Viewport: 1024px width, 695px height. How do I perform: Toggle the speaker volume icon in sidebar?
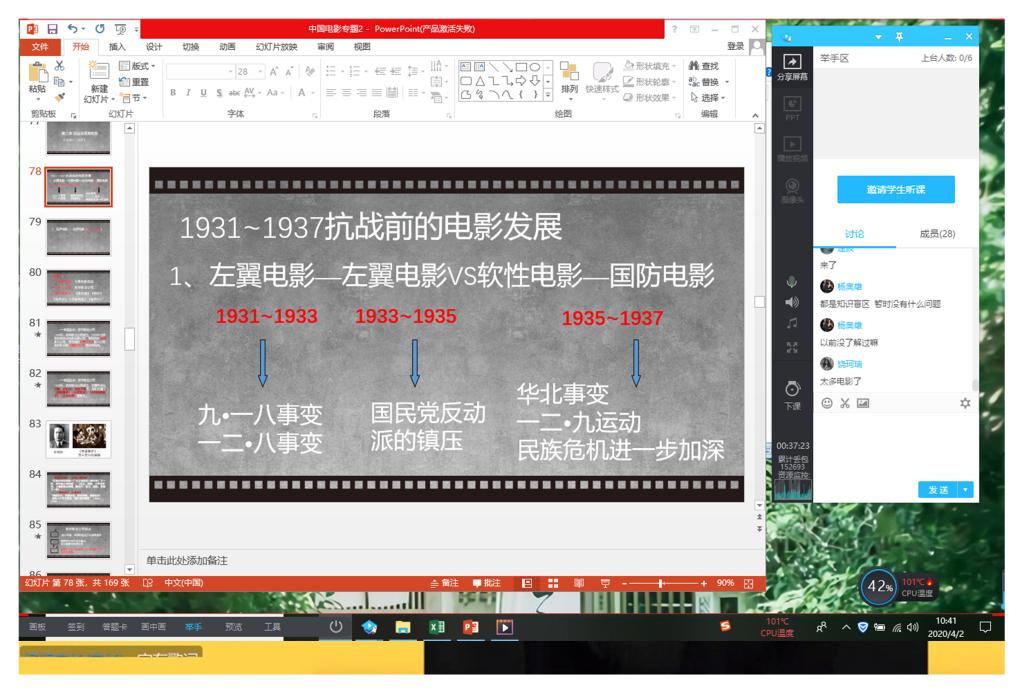(x=792, y=302)
